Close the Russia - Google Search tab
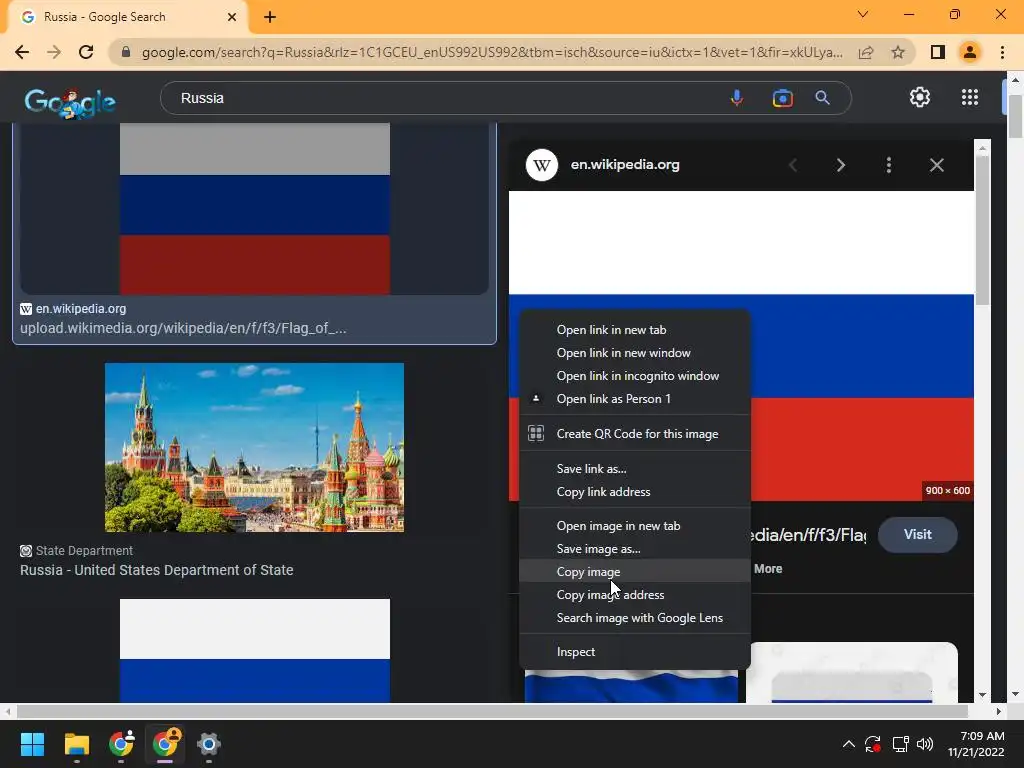The height and width of the screenshot is (768, 1024). [x=232, y=17]
